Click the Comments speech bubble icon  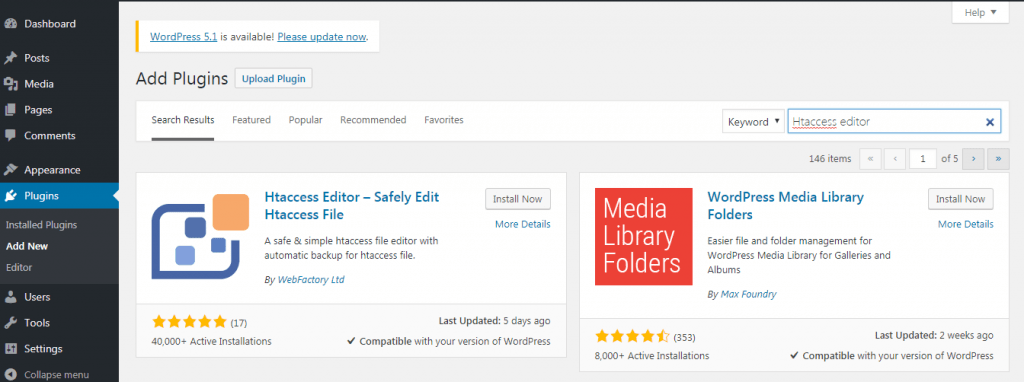click(10, 136)
